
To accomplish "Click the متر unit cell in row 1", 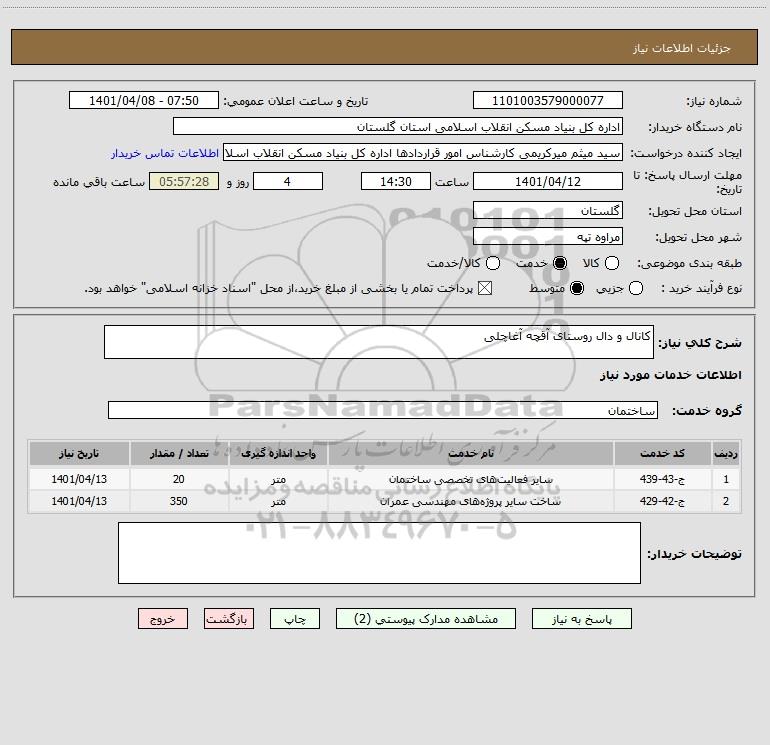I will 278,479.
